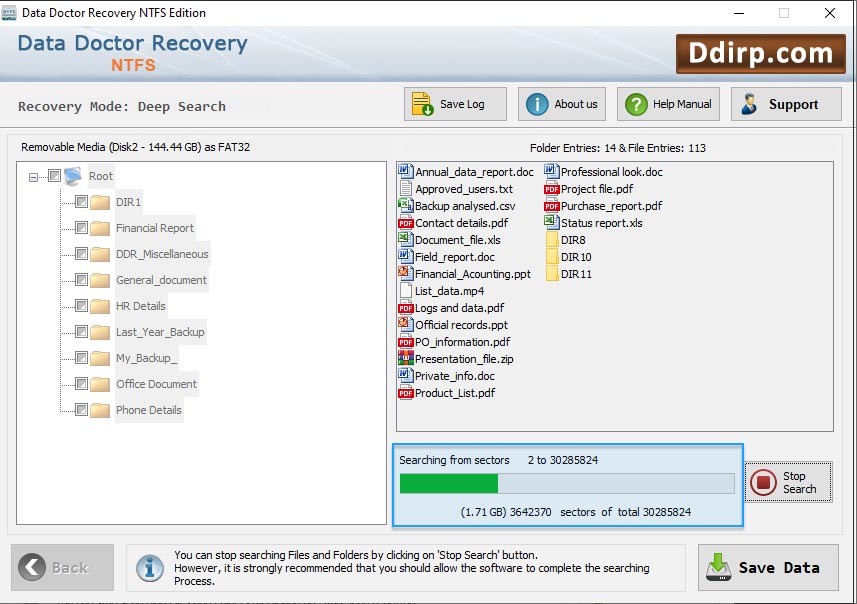Select the Root computer icon

coord(73,176)
